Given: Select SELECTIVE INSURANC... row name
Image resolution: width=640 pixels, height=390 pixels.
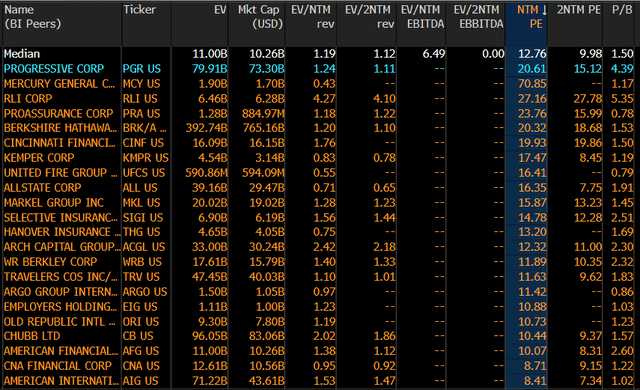Looking at the screenshot, I should point(60,217).
